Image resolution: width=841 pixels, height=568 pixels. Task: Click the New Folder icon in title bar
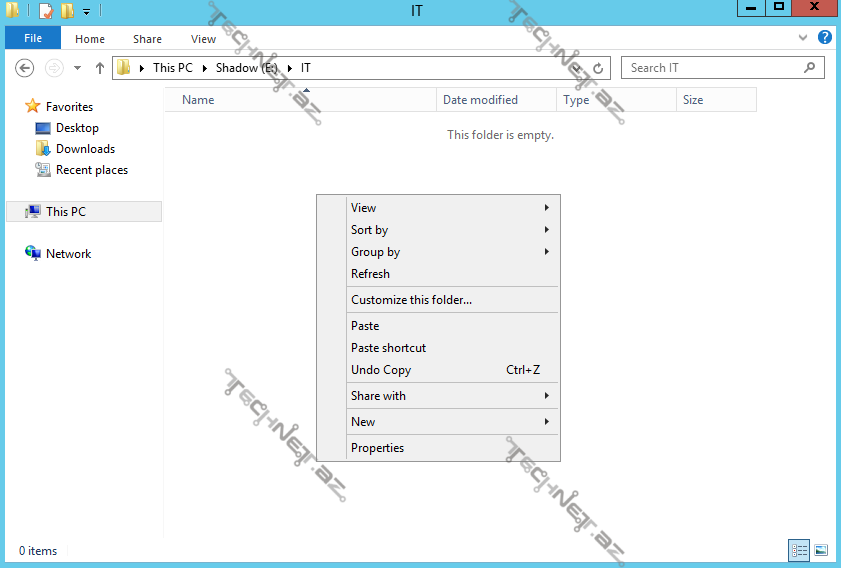(67, 11)
